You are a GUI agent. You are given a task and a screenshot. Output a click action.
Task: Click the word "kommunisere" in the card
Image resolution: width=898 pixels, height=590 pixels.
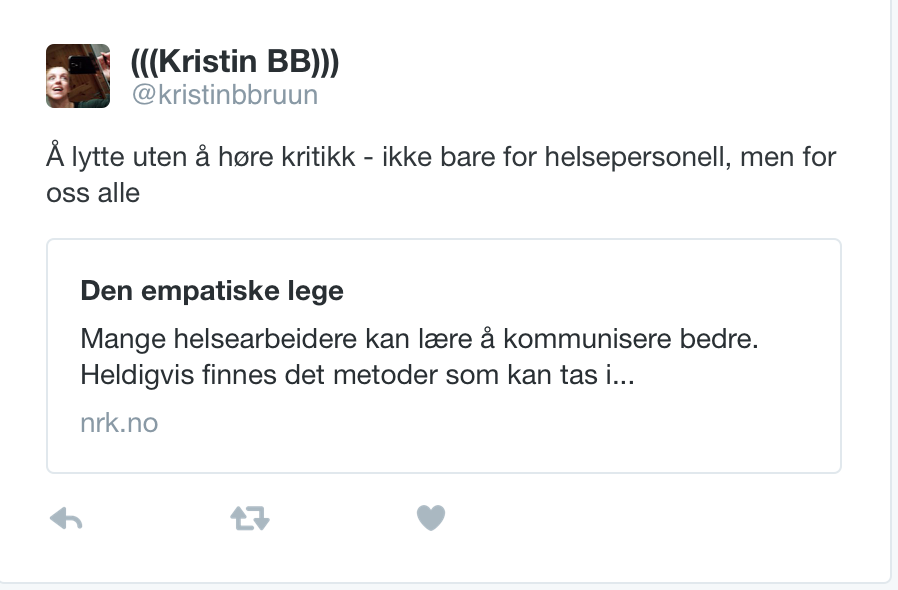[x=588, y=339]
